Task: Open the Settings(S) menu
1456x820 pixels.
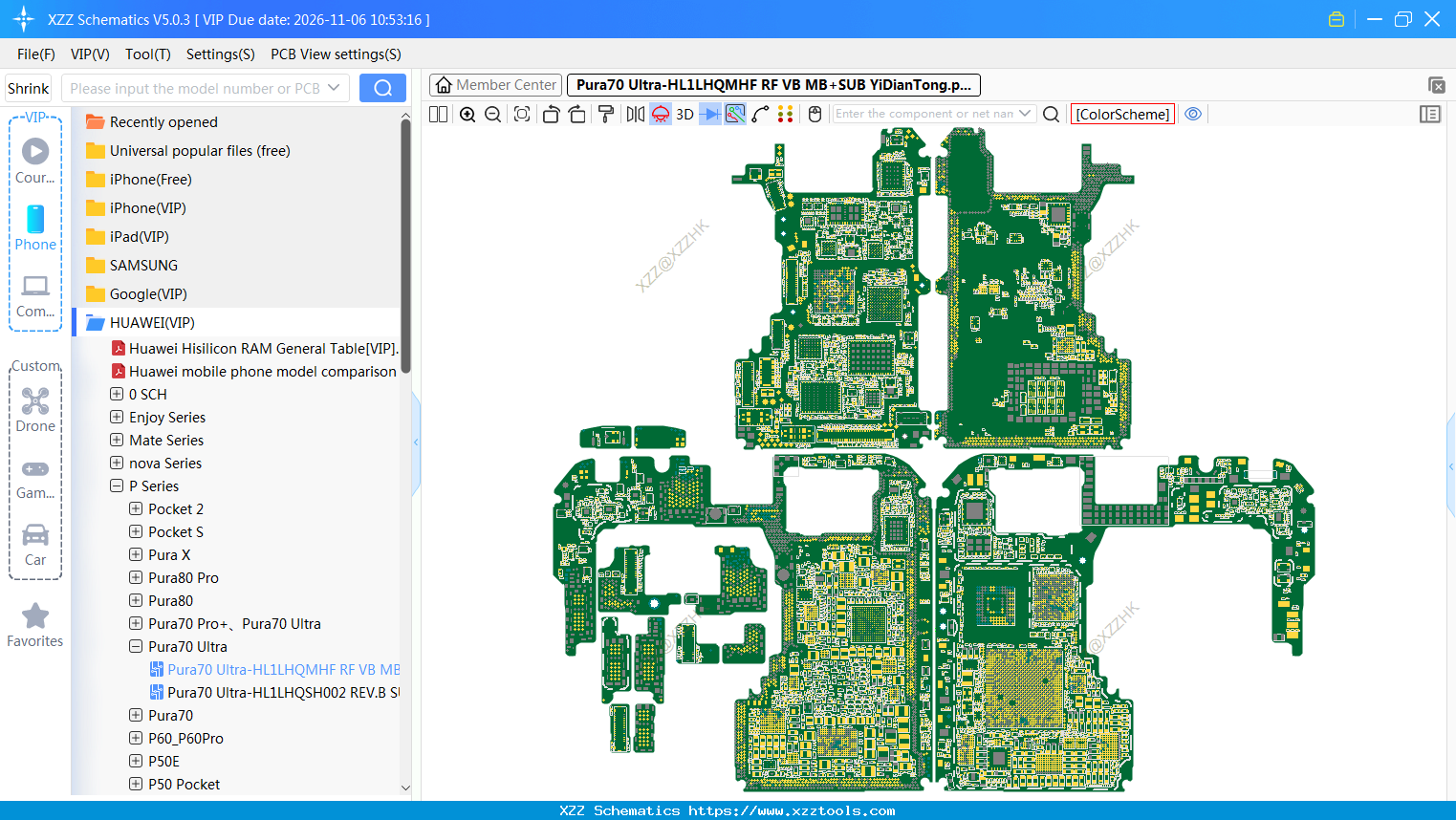Action: (221, 54)
